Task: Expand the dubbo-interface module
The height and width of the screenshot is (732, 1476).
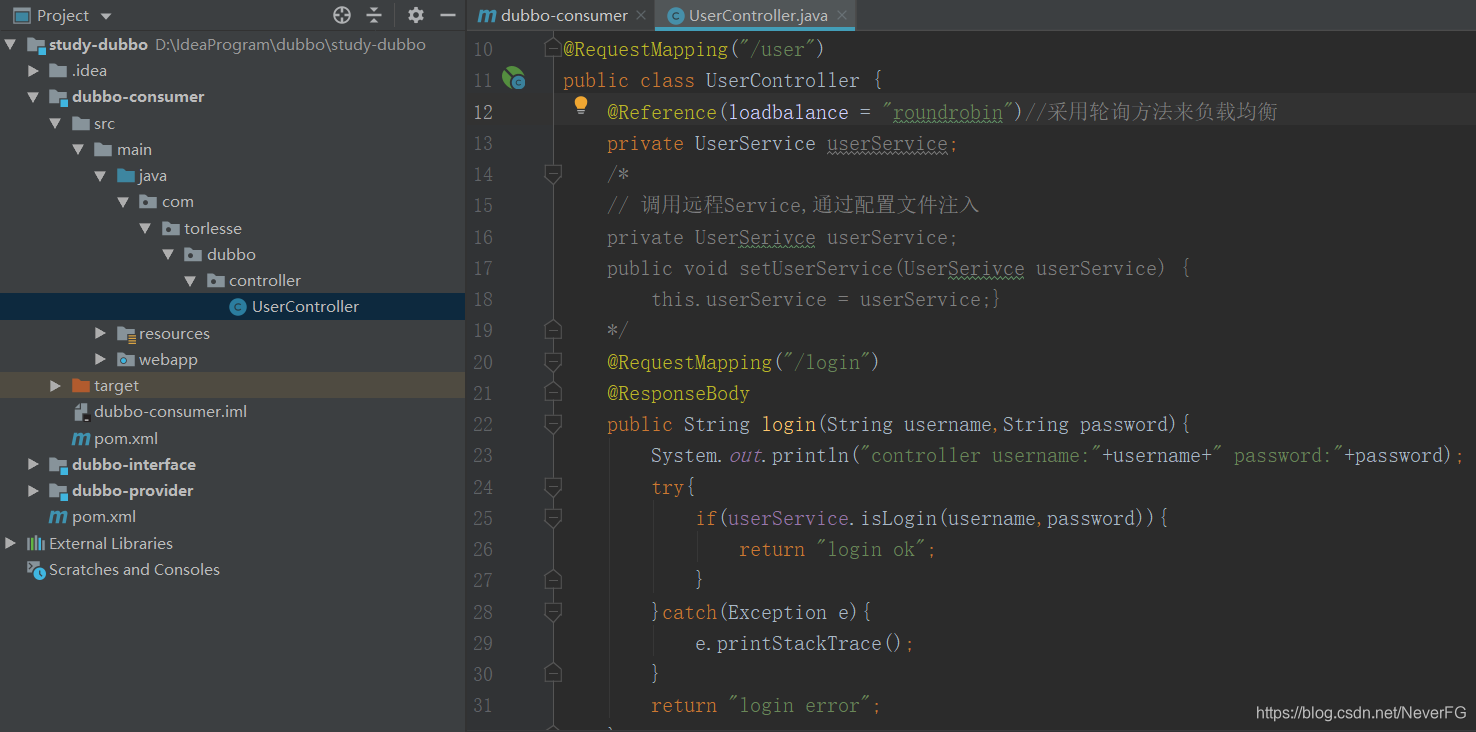Action: tap(33, 464)
